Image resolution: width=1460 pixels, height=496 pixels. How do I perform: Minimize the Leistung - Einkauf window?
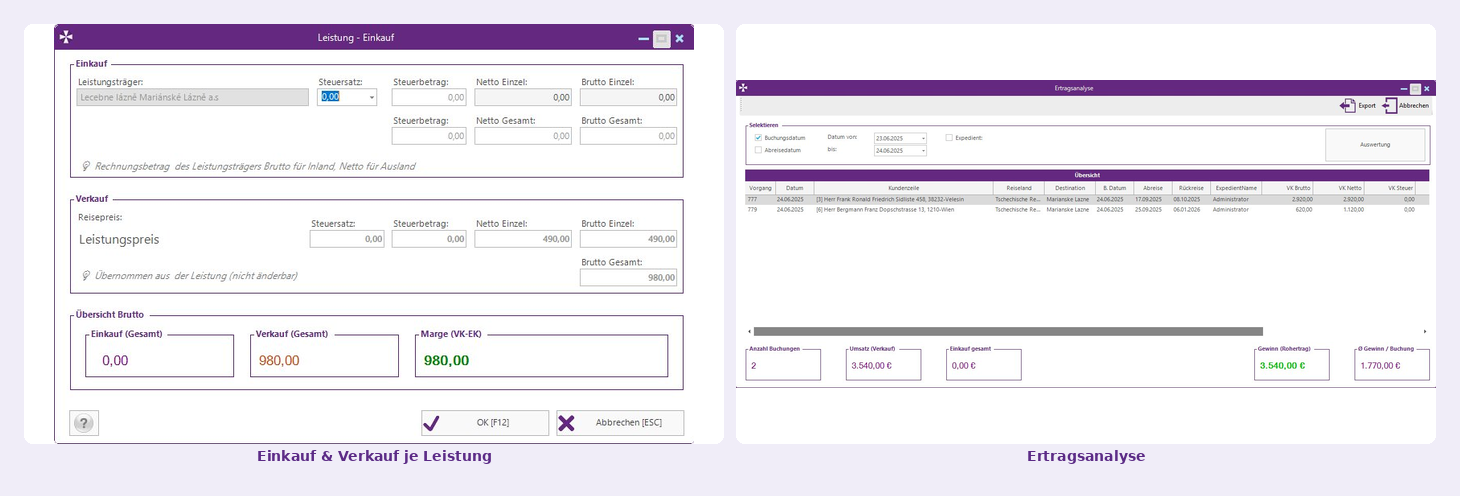[x=644, y=39]
